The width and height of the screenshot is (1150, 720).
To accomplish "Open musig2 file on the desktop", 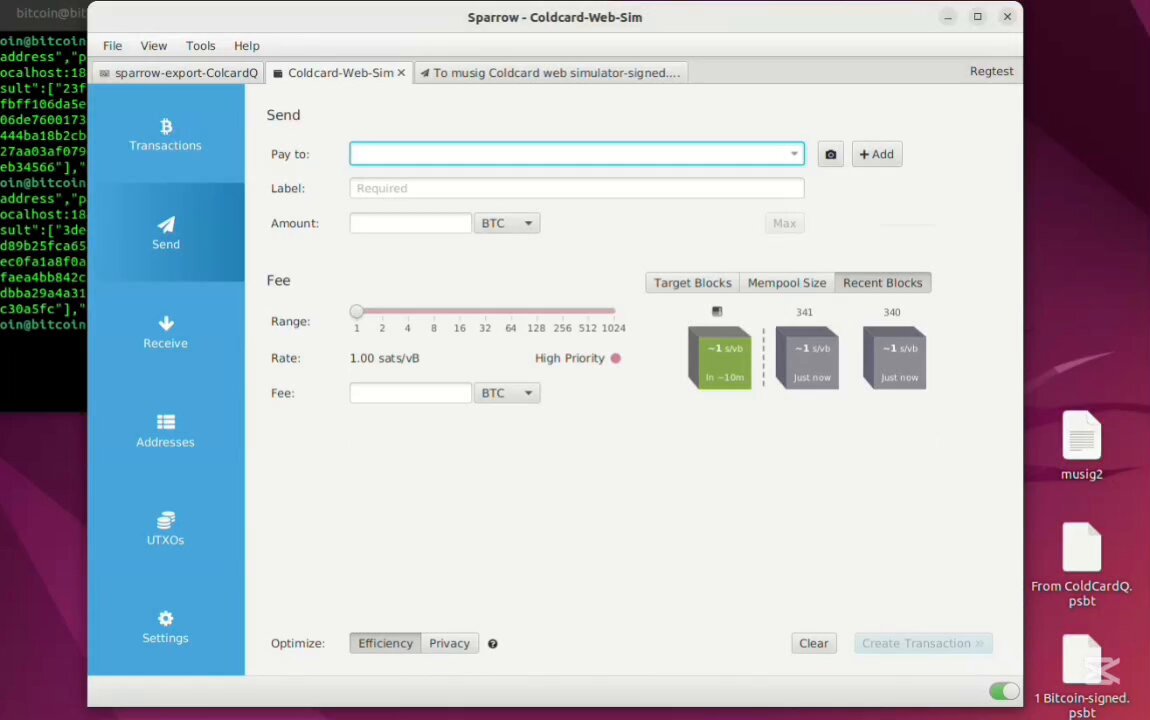I will pyautogui.click(x=1082, y=446).
